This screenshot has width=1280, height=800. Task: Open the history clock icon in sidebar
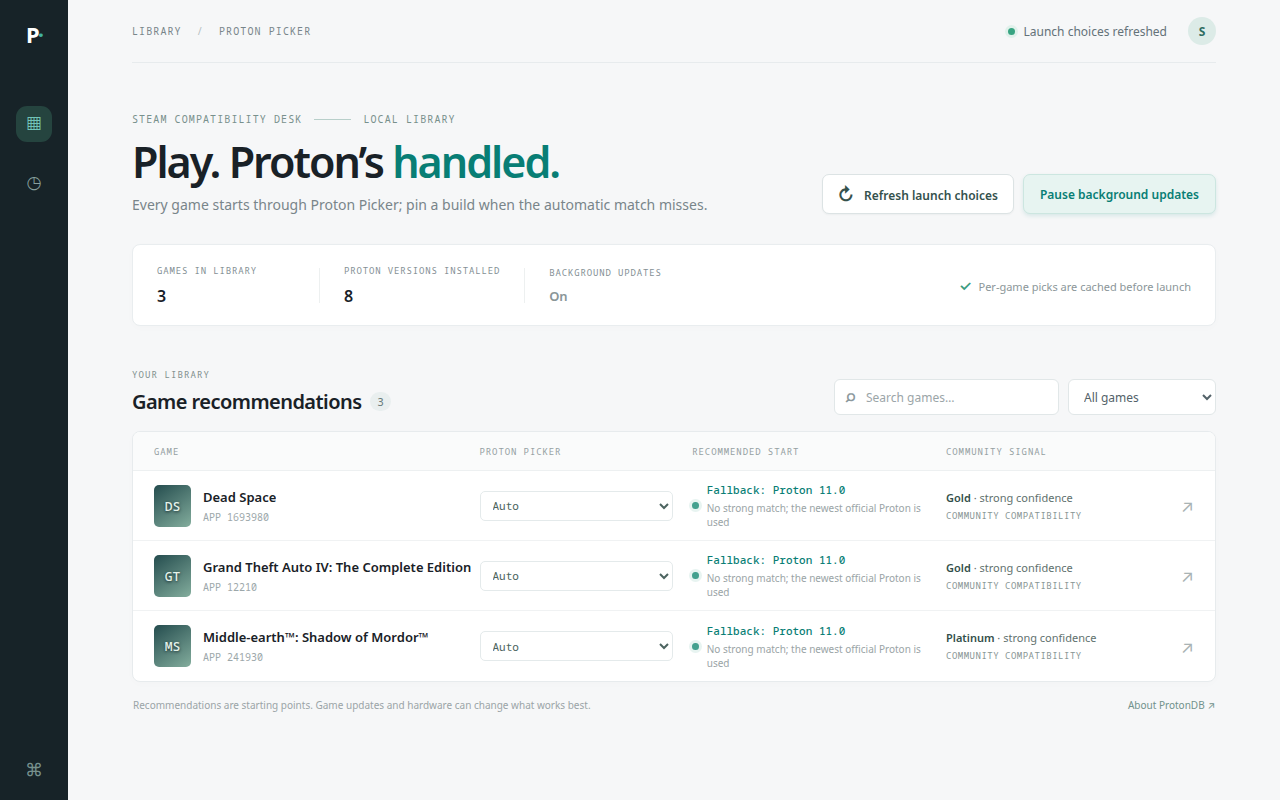click(x=34, y=184)
